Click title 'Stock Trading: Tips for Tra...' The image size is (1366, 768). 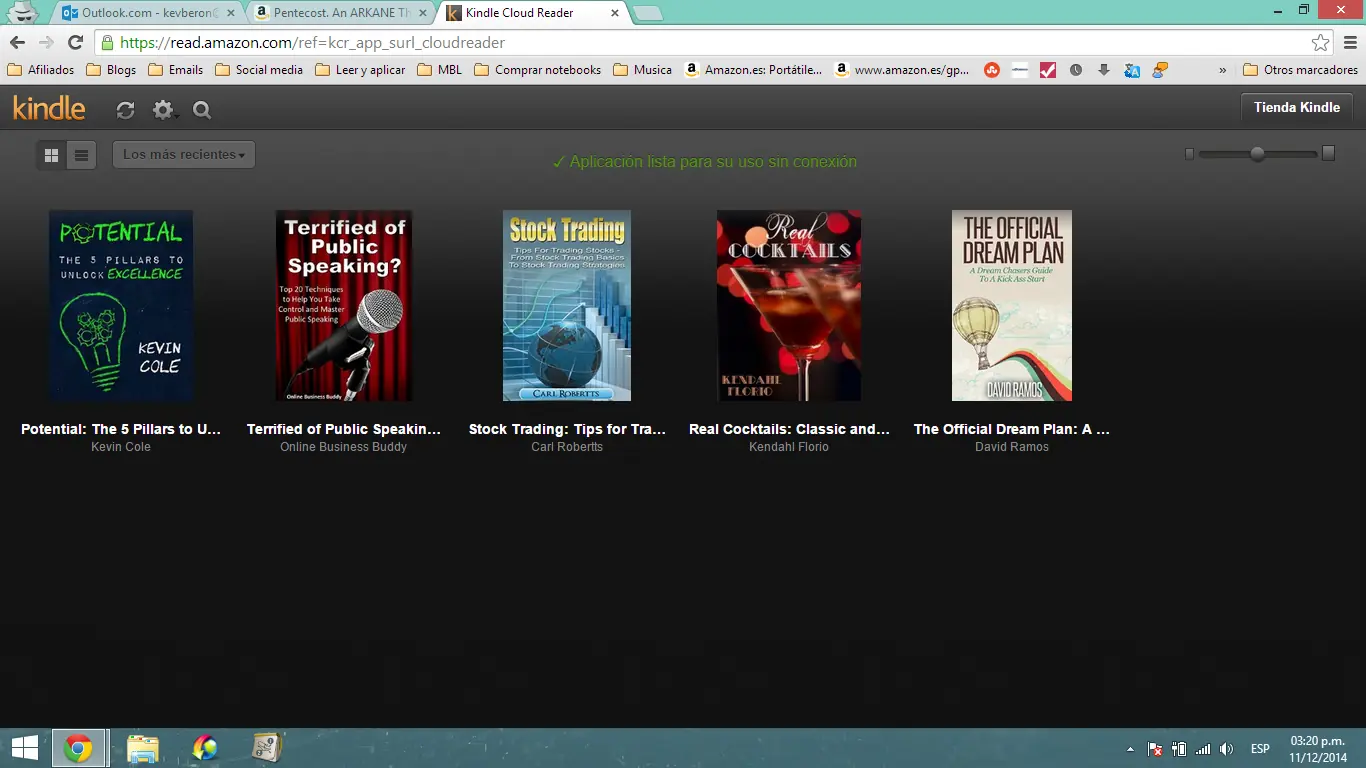pos(567,429)
